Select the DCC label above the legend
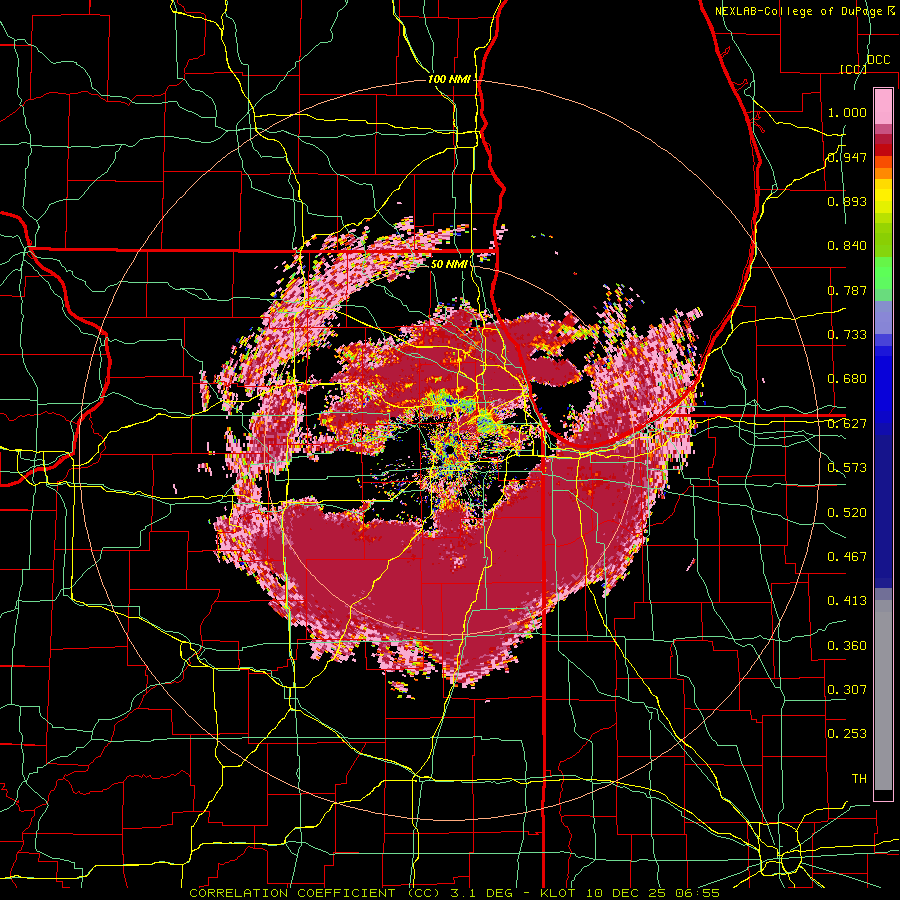900x900 pixels. tap(879, 60)
